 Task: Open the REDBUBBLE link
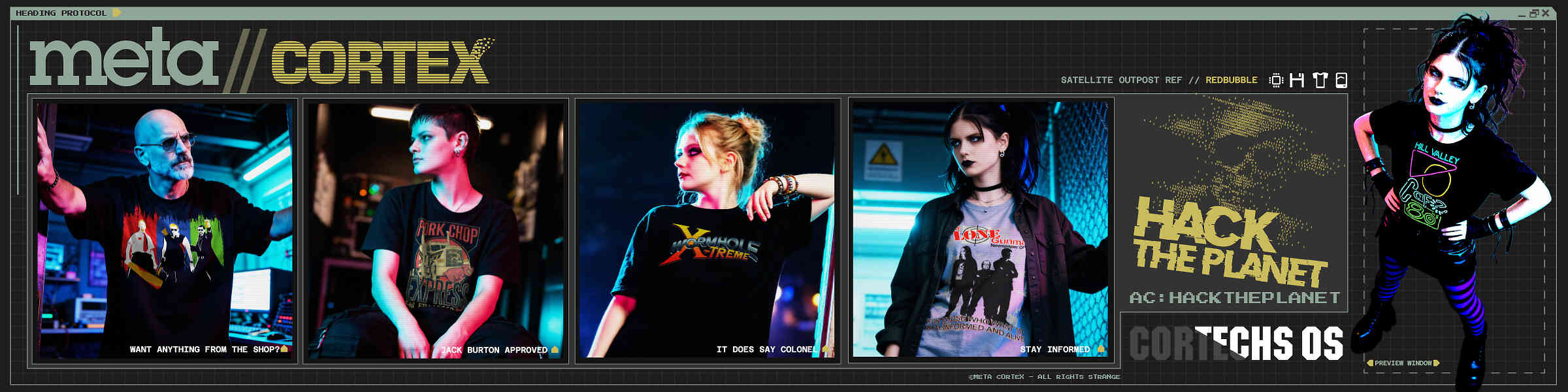[x=1232, y=80]
